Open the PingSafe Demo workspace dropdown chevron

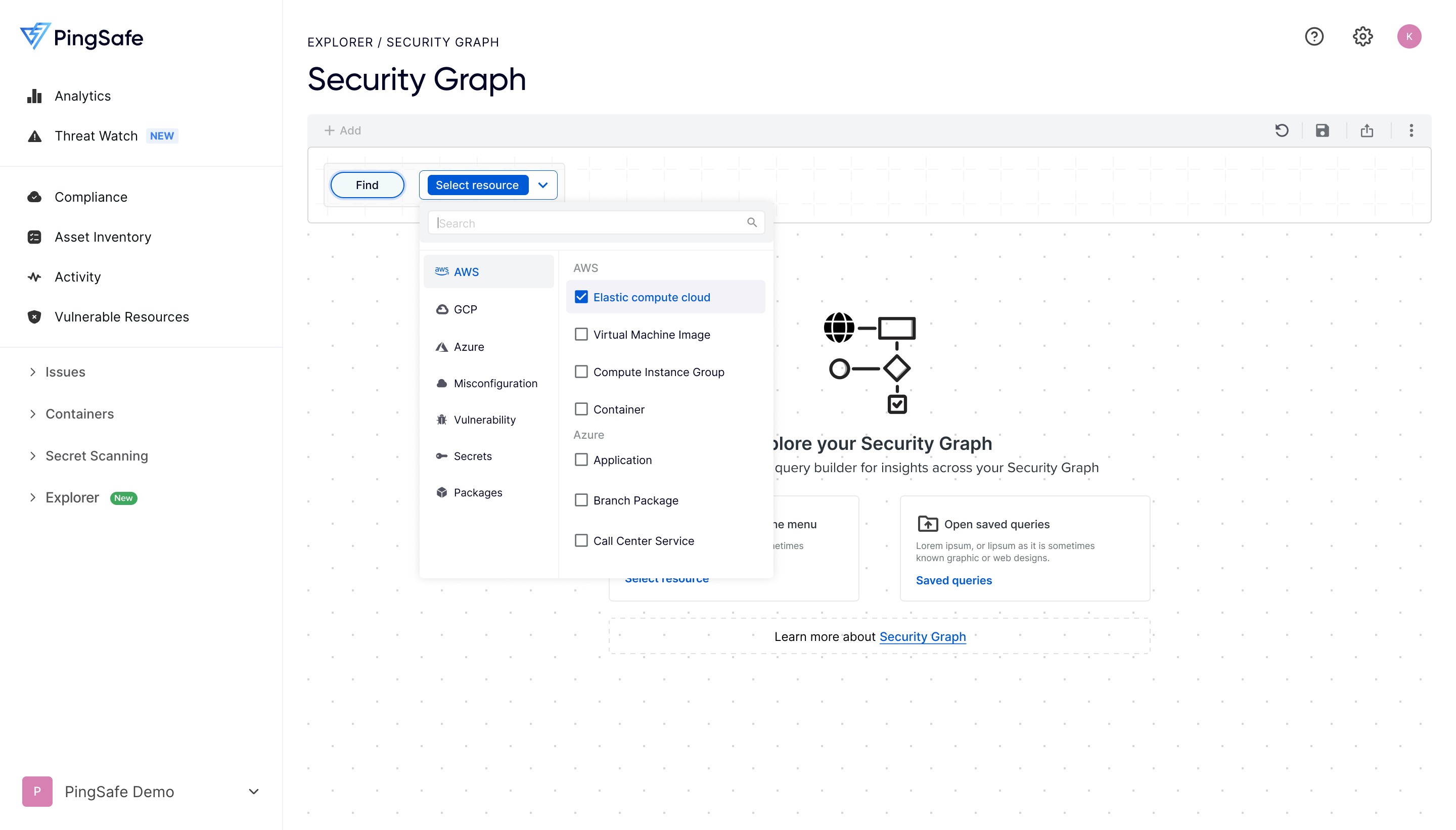point(254,791)
